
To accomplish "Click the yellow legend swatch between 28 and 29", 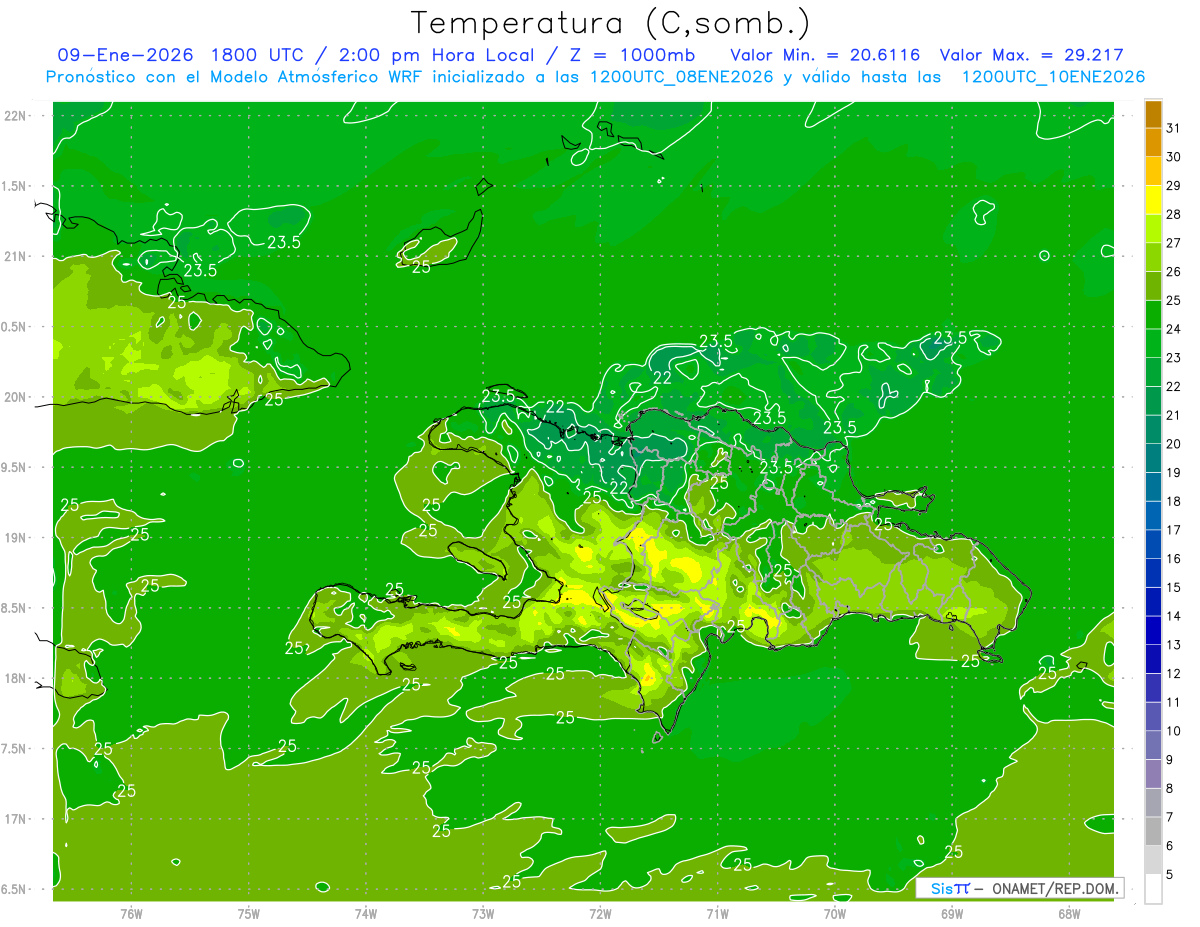I will 1153,200.
